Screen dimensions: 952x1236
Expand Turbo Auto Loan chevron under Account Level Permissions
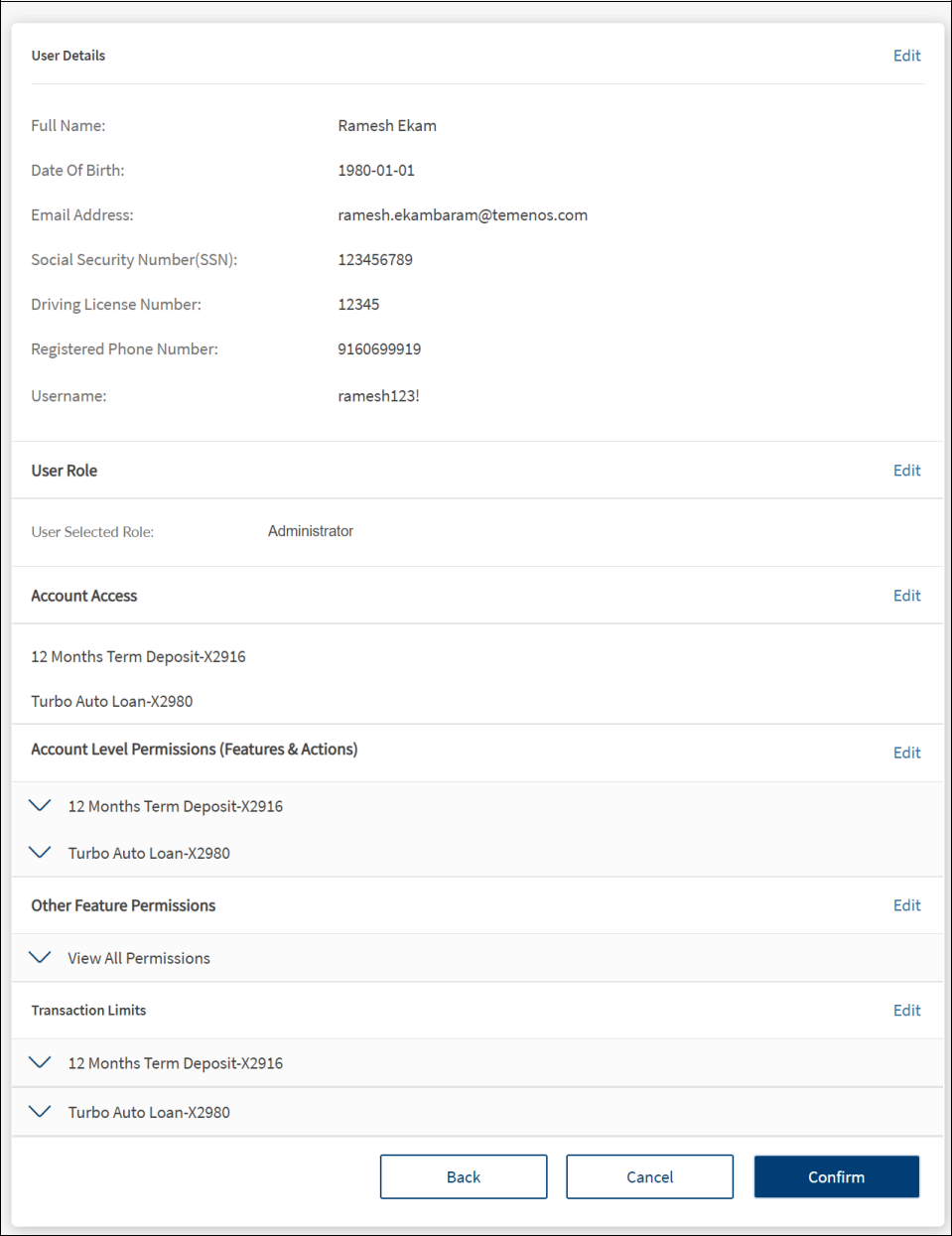(40, 852)
